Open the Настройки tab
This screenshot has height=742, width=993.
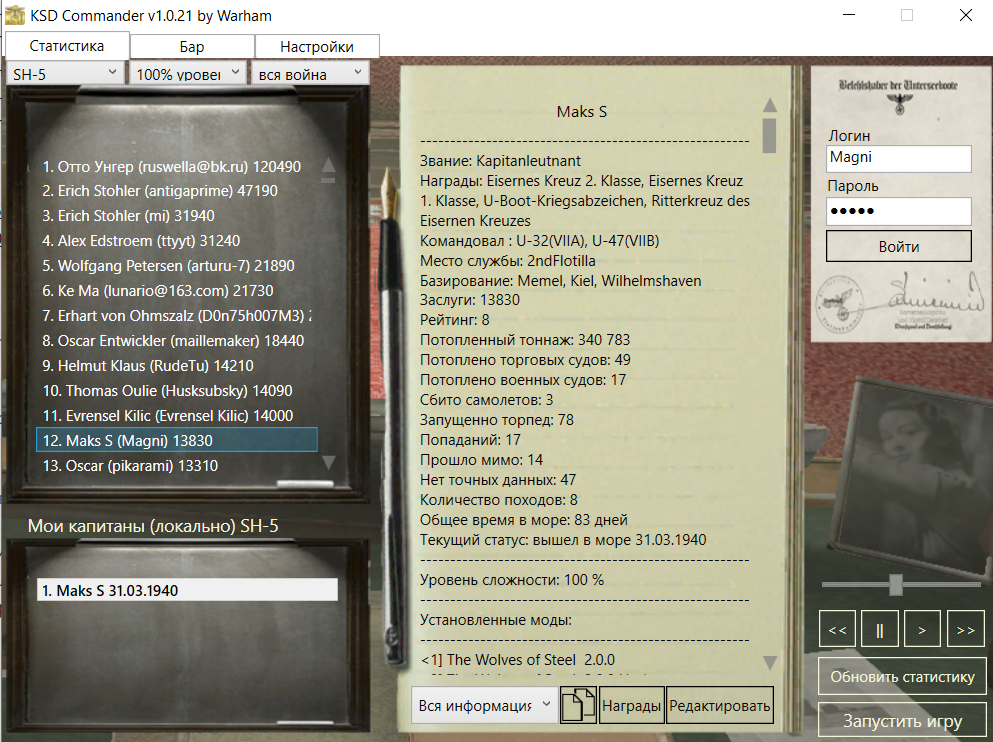316,45
